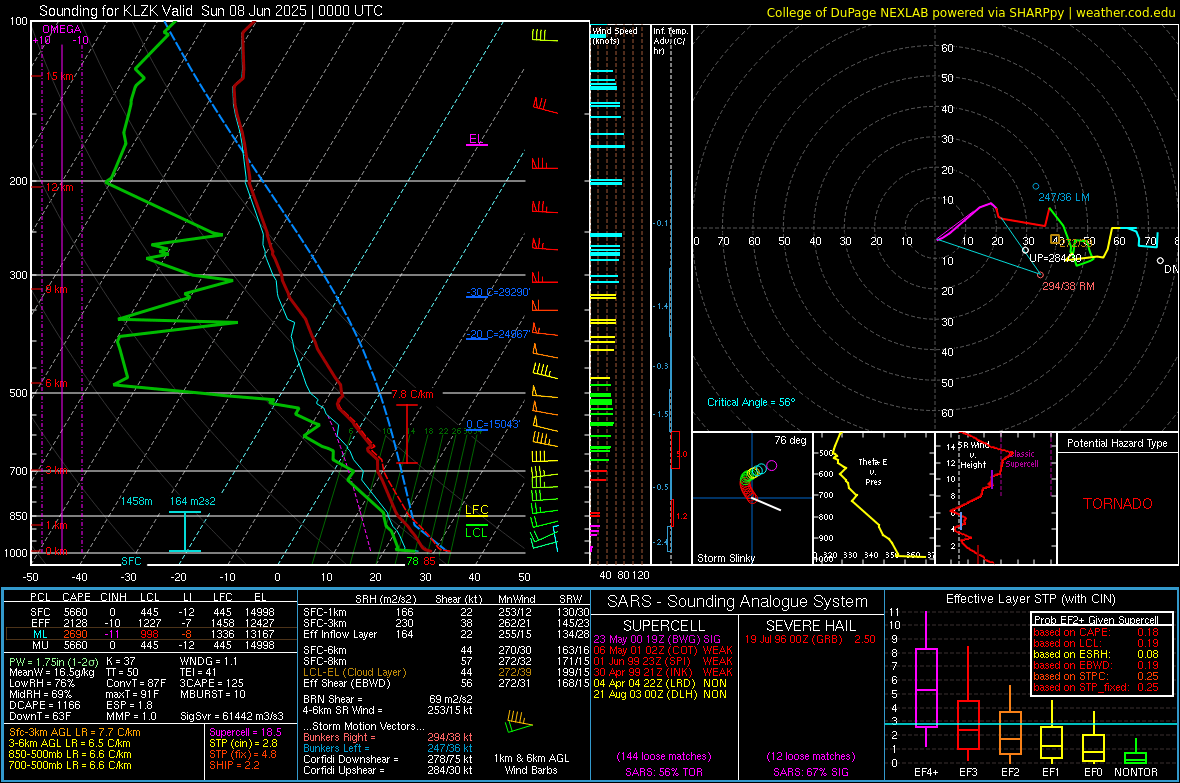Click the Critical Angle = 56° readout

coord(751,402)
